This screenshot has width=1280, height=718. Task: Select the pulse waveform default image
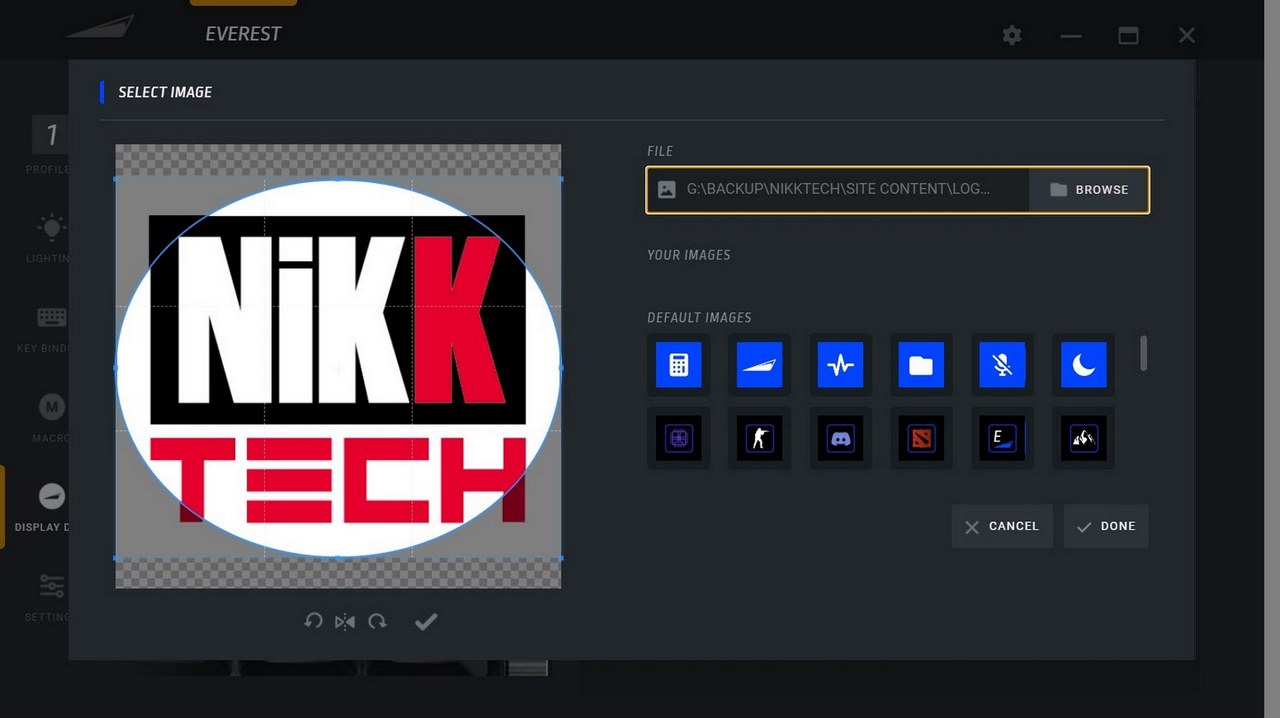tap(841, 365)
